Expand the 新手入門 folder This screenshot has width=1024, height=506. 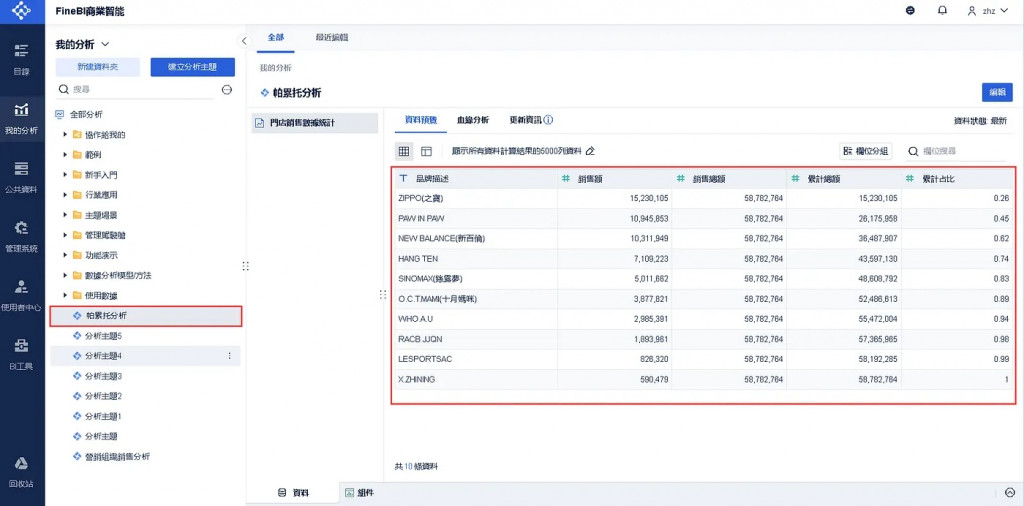pos(65,175)
